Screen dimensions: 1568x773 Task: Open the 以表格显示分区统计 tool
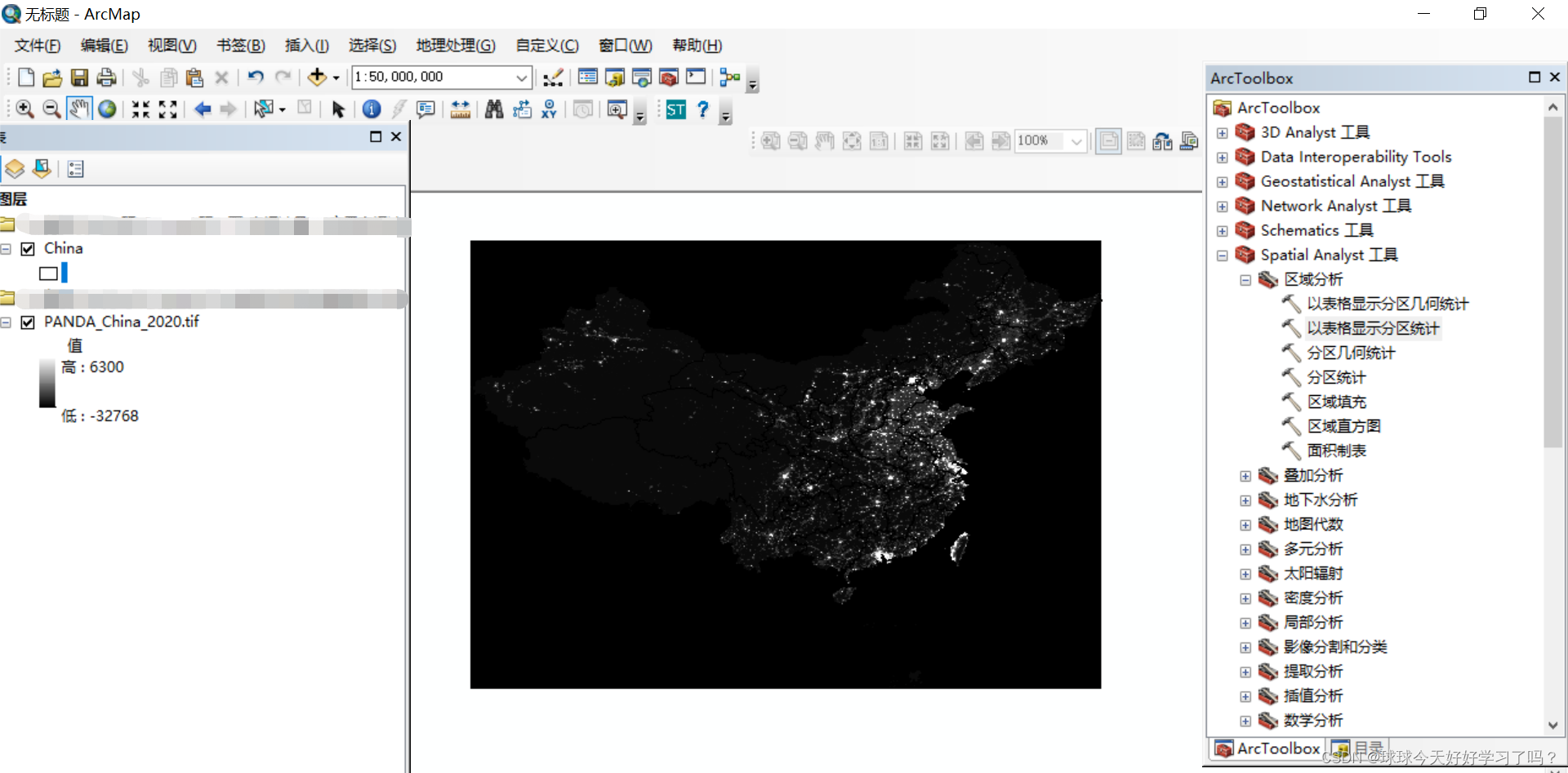pos(1373,328)
